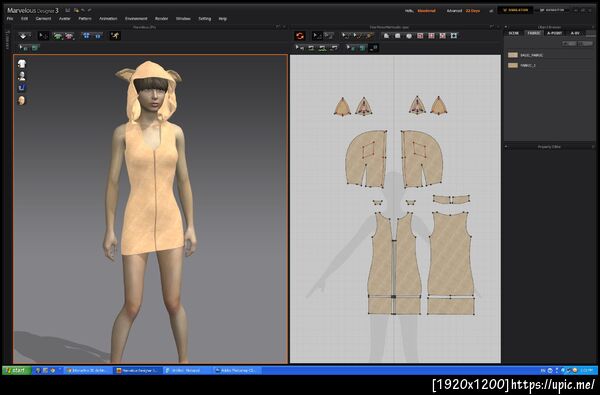Collapse the Property Editor panel arrow
The width and height of the screenshot is (600, 395).
point(506,147)
